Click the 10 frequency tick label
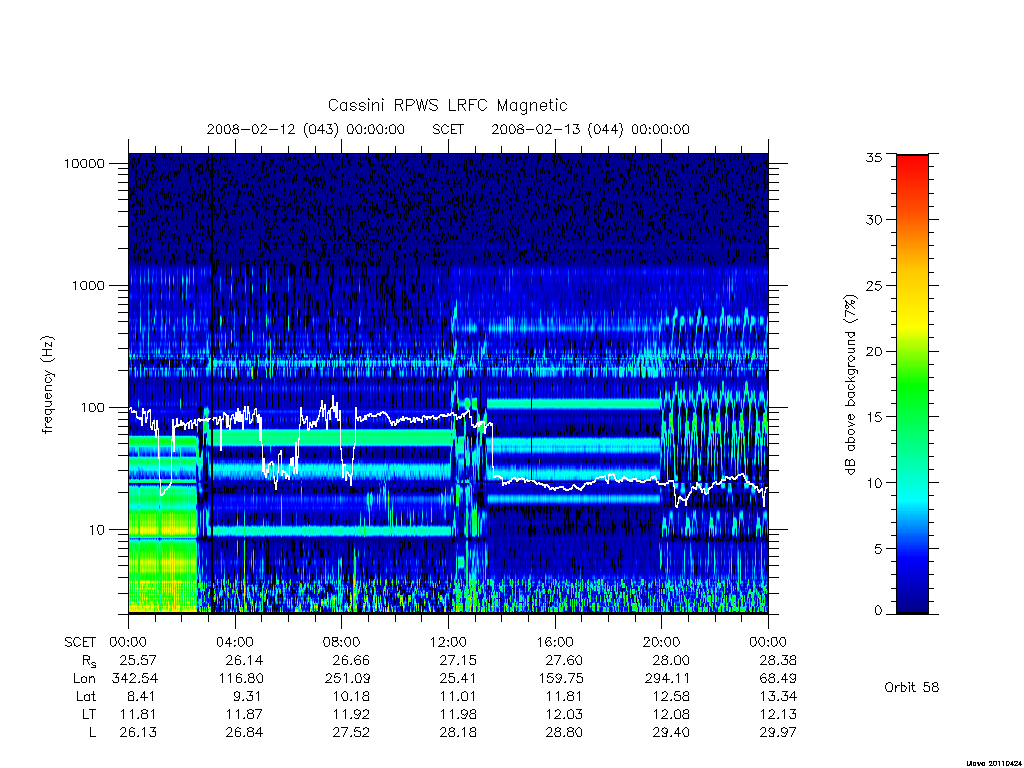 pos(97,530)
